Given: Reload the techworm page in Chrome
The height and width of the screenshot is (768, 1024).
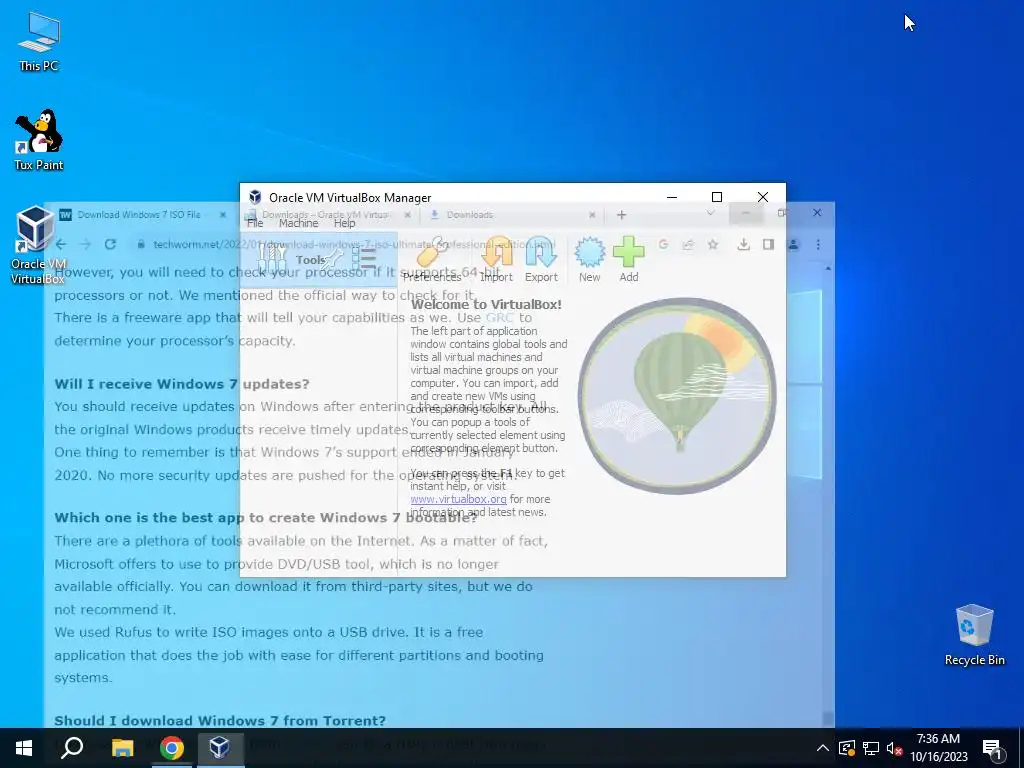Looking at the screenshot, I should pyautogui.click(x=110, y=244).
